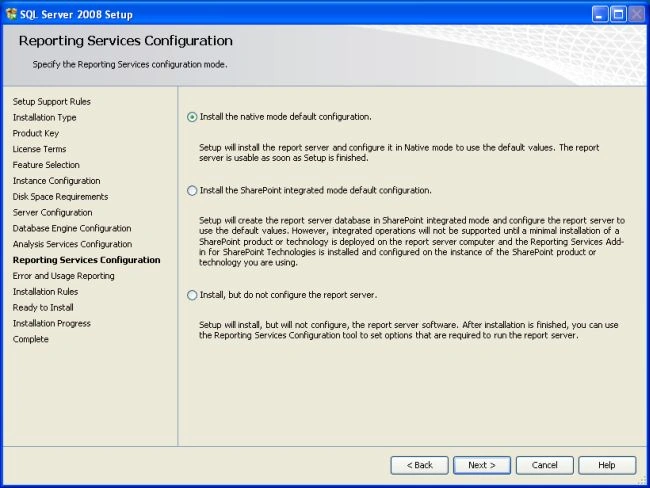Go to previous step with Back button
The image size is (650, 488).
(419, 465)
